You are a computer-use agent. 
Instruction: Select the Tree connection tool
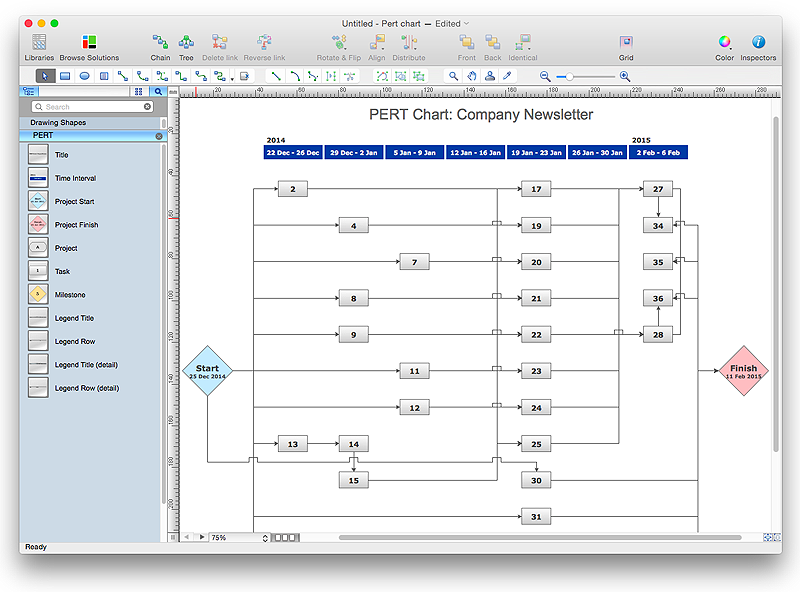pyautogui.click(x=186, y=43)
